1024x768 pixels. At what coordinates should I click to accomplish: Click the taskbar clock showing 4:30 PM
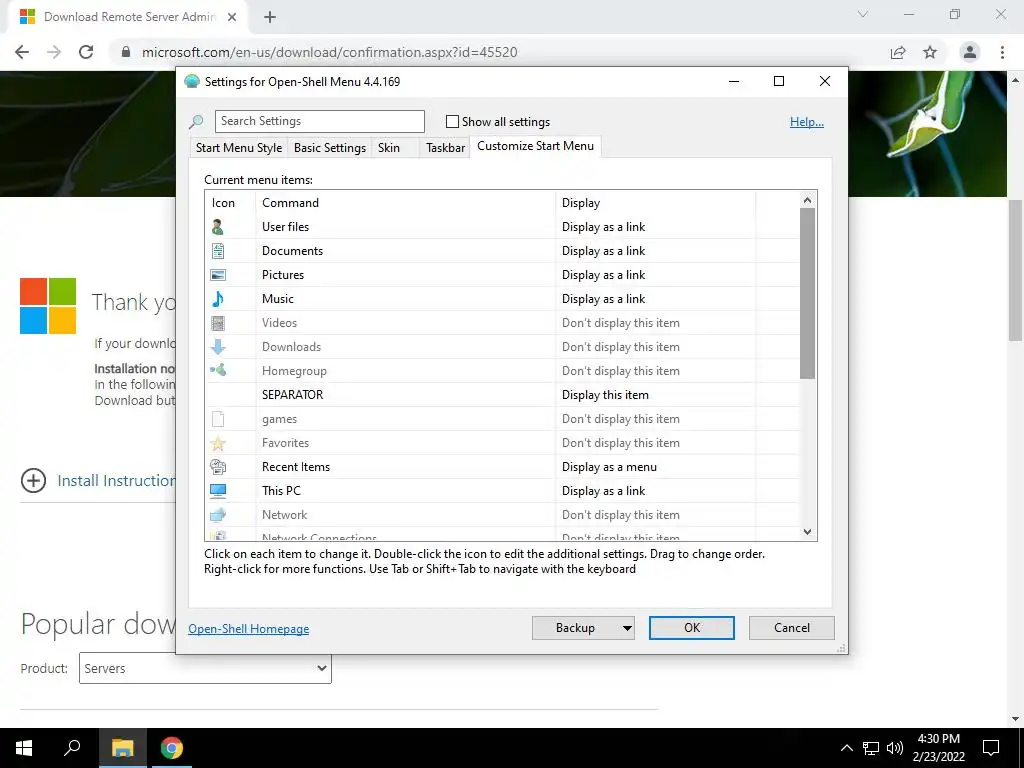[938, 748]
